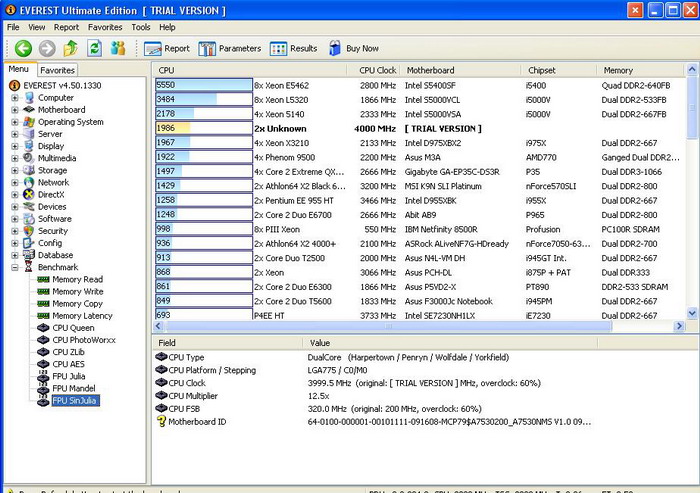Image resolution: width=700 pixels, height=493 pixels.
Task: Select the 5550 score bar for Xeon E5462
Action: tap(204, 85)
